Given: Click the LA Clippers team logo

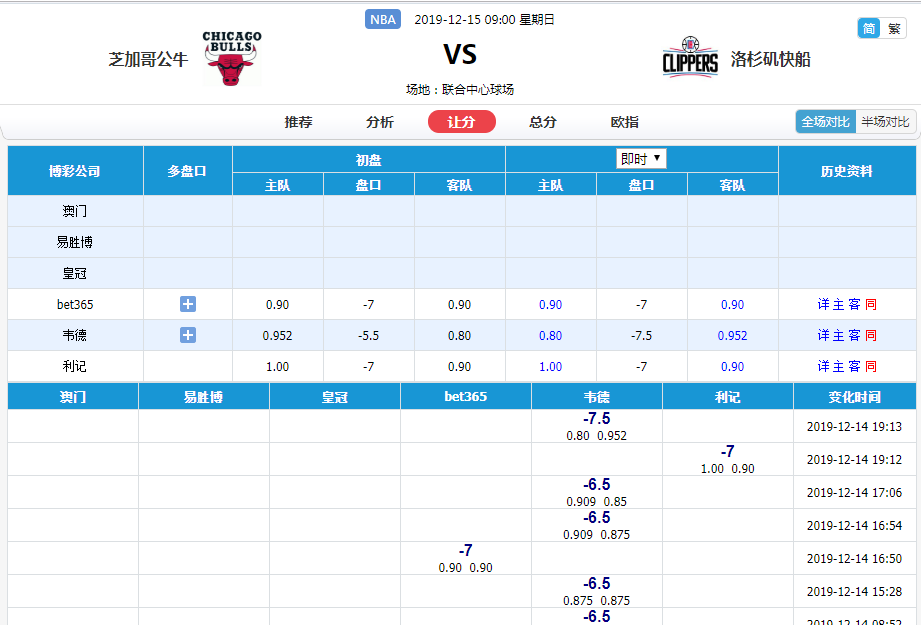Looking at the screenshot, I should coord(690,58).
